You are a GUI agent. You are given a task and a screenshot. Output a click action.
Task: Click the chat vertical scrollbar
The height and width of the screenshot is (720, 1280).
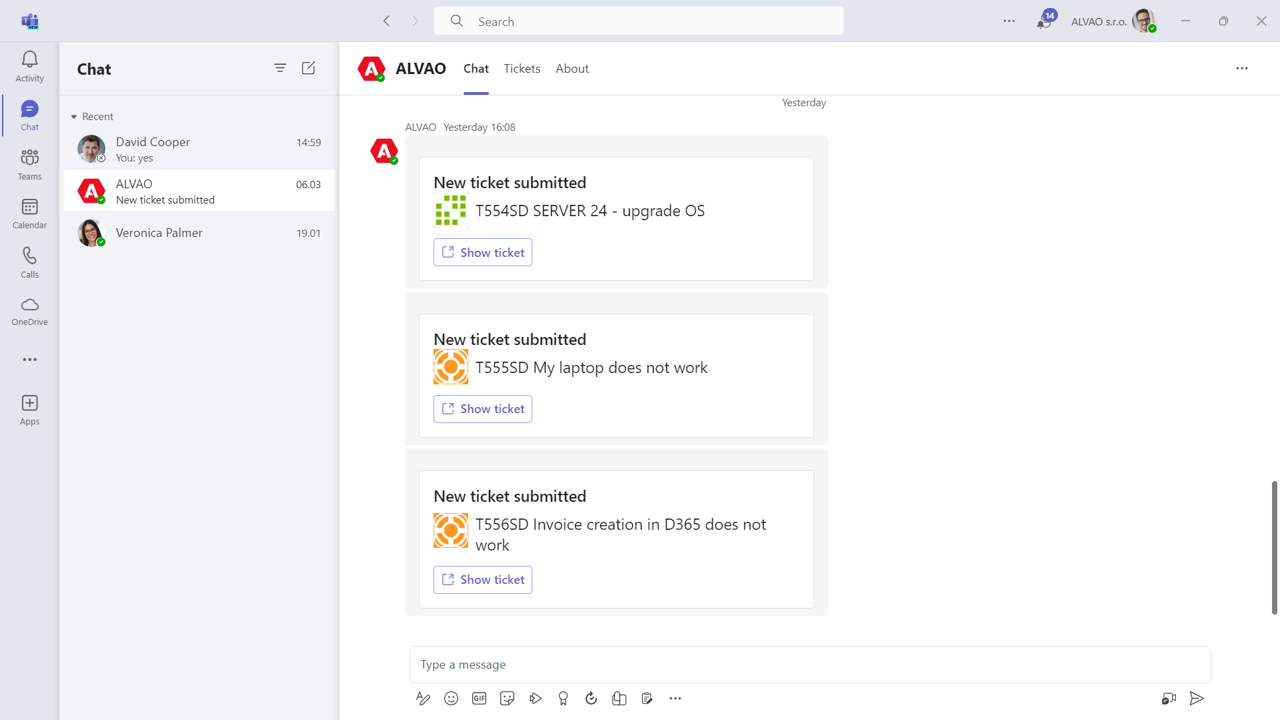[x=1274, y=547]
